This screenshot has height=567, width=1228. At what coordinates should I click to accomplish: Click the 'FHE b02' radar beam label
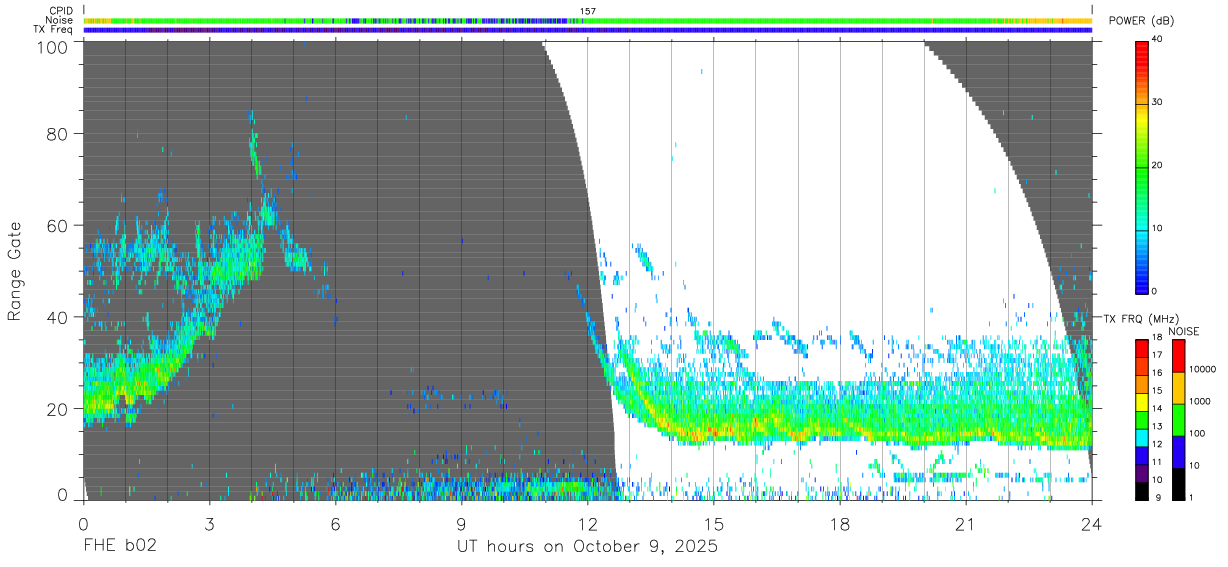[119, 547]
